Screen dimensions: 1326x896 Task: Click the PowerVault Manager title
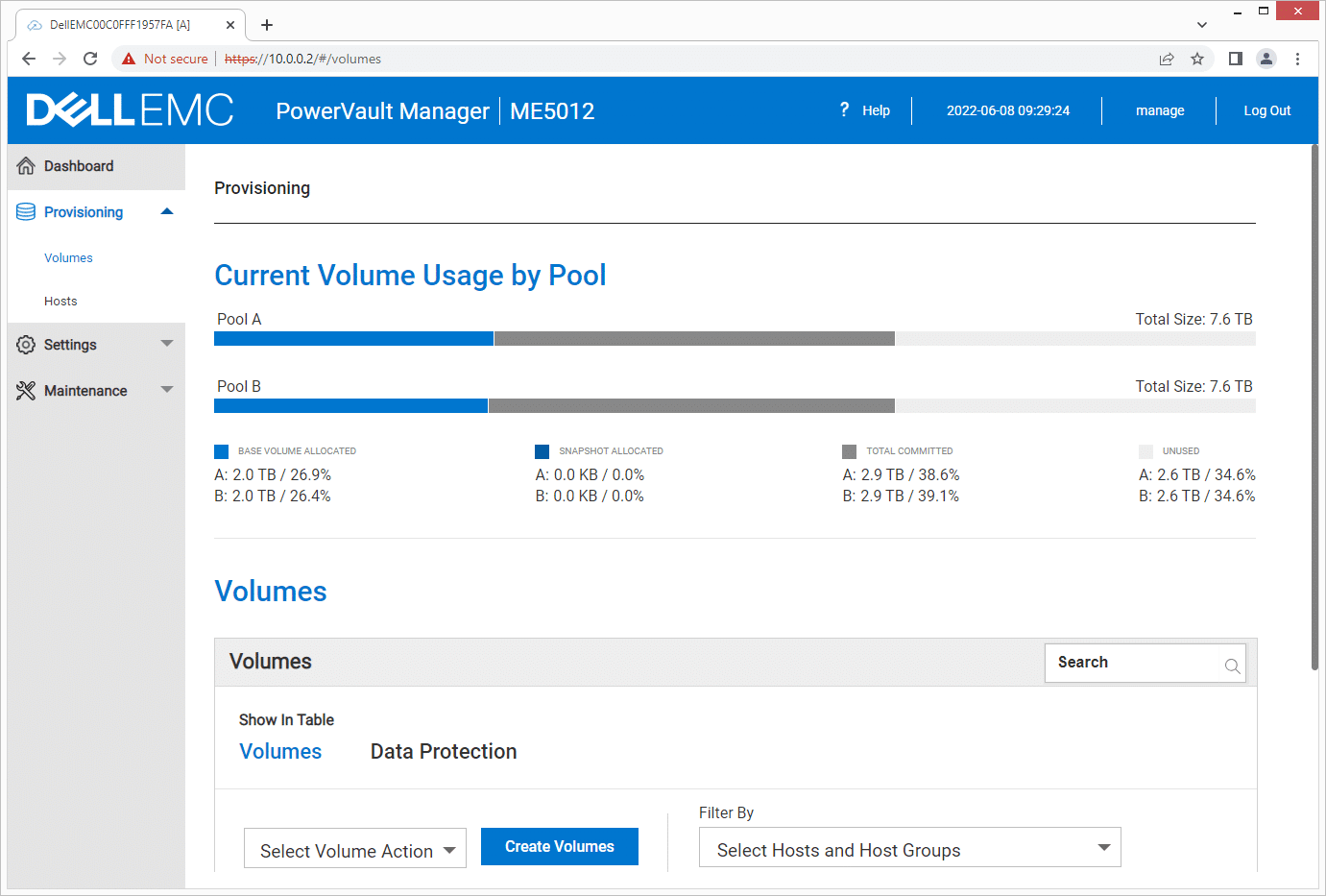382,111
